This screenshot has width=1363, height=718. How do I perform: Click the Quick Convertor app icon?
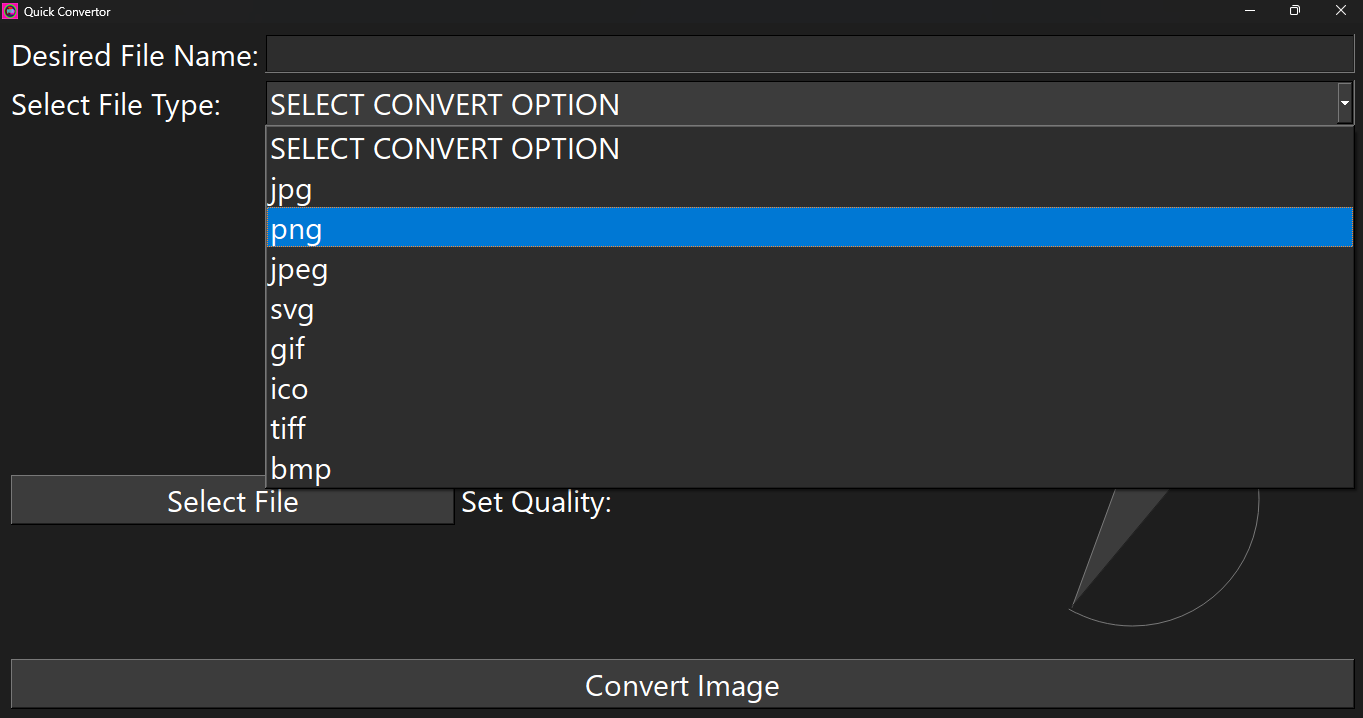(x=11, y=11)
